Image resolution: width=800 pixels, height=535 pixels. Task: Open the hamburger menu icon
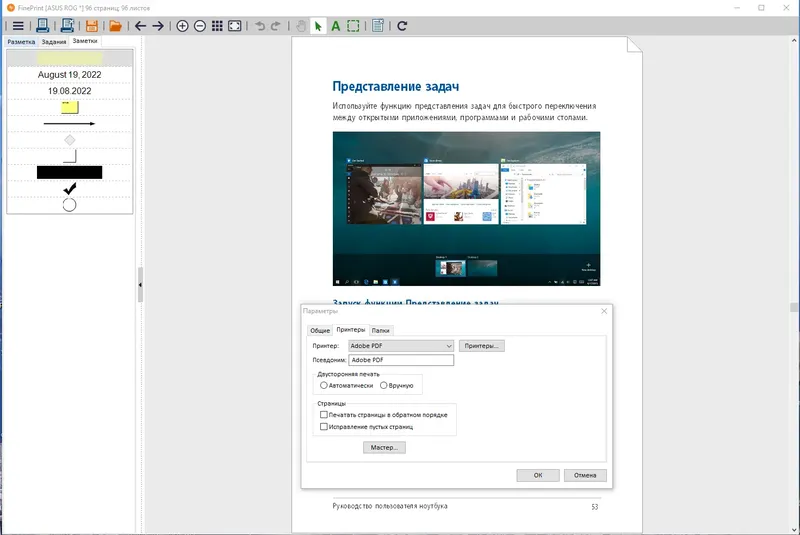coord(18,26)
